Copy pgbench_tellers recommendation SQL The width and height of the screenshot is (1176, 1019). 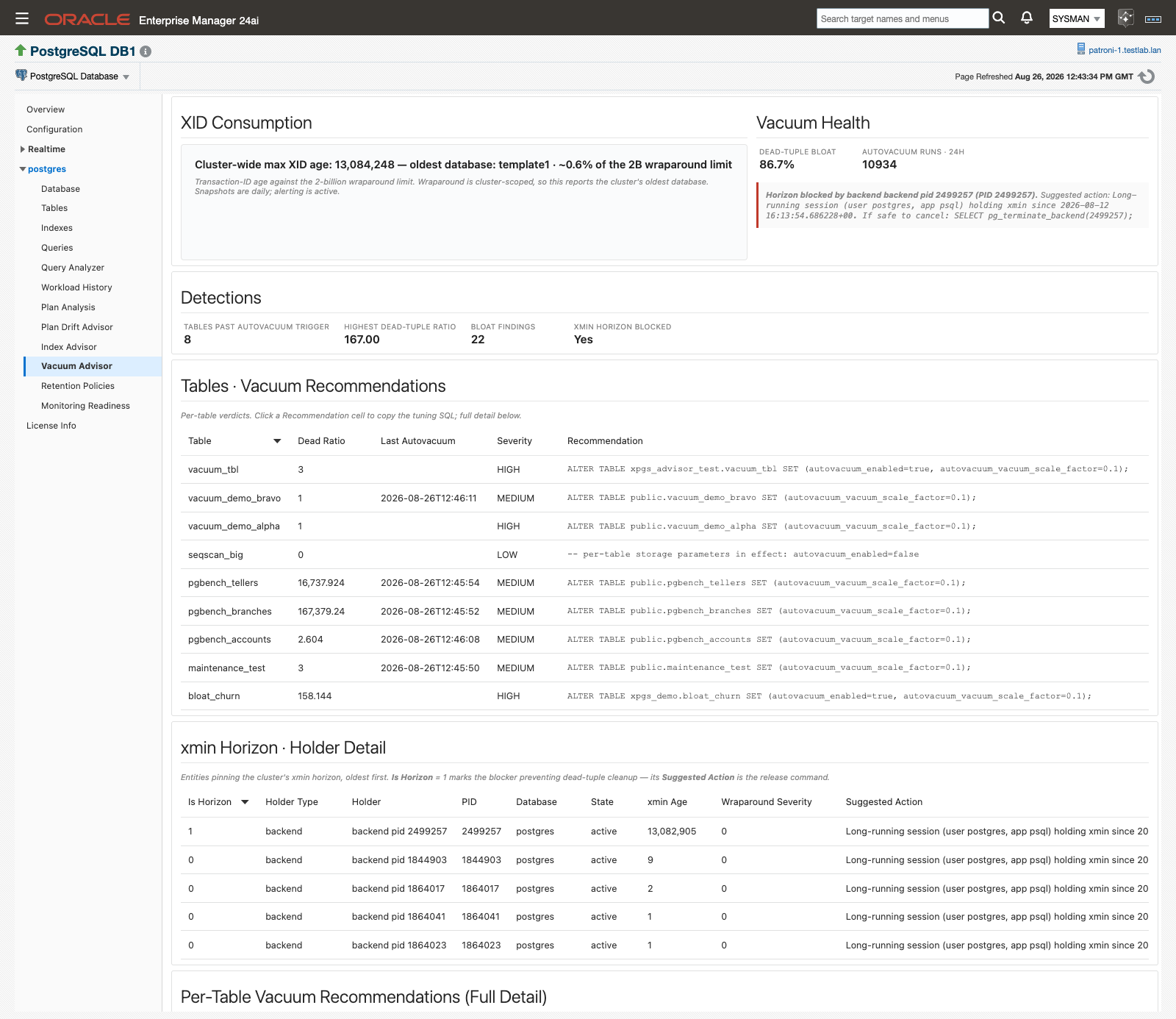[x=767, y=583]
